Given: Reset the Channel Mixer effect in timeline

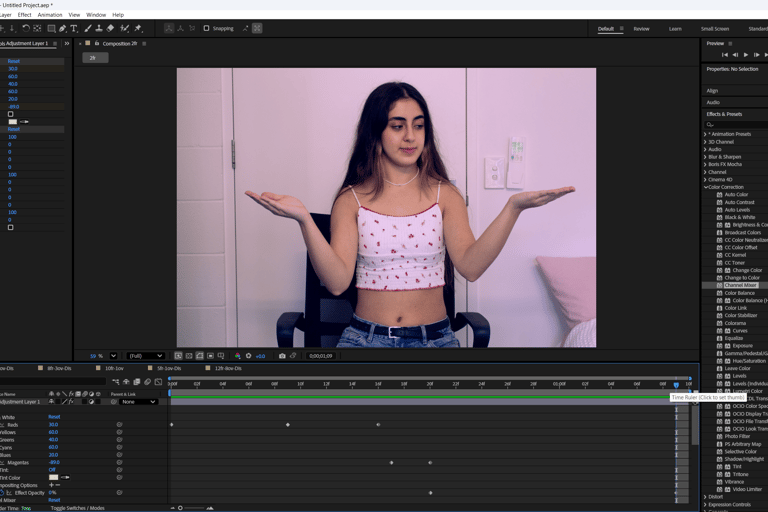Looking at the screenshot, I should coord(54,500).
